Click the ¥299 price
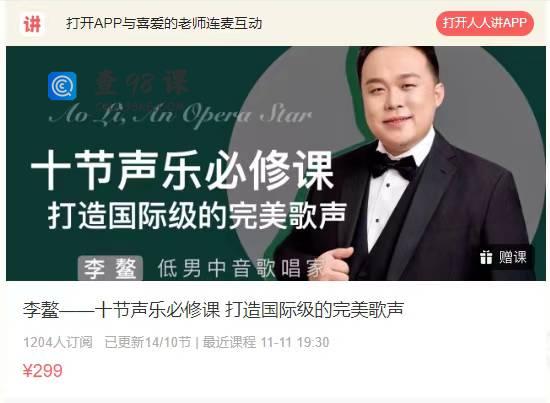The height and width of the screenshot is (403, 550). [x=43, y=370]
